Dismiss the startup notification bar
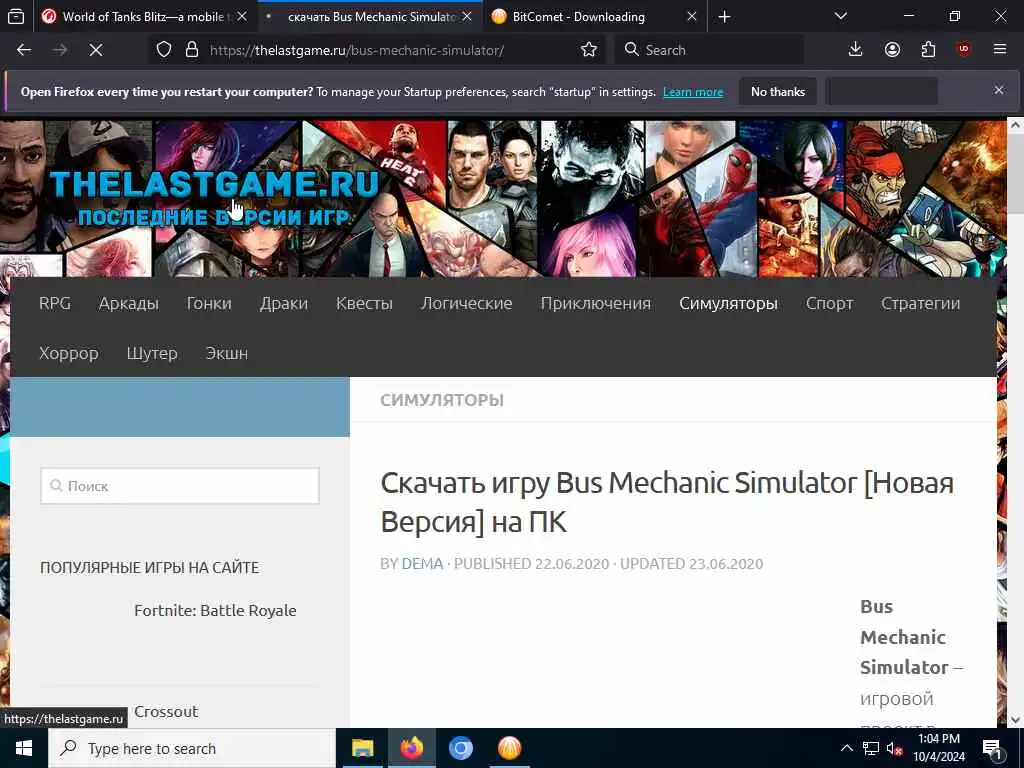The height and width of the screenshot is (768, 1024). pos(999,90)
